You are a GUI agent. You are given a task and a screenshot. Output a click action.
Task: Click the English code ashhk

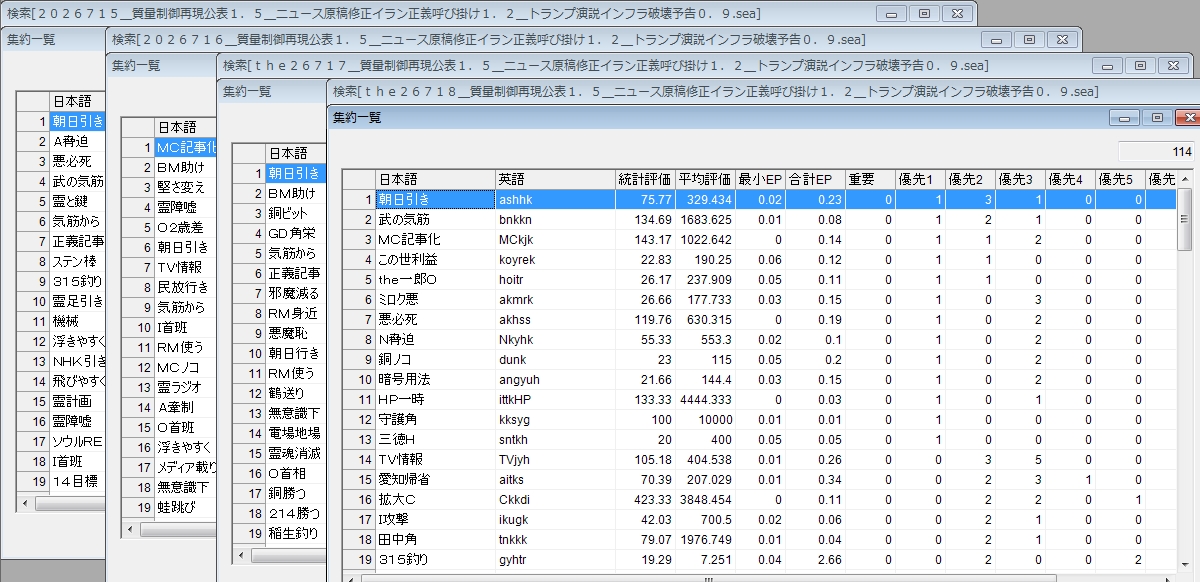point(515,199)
